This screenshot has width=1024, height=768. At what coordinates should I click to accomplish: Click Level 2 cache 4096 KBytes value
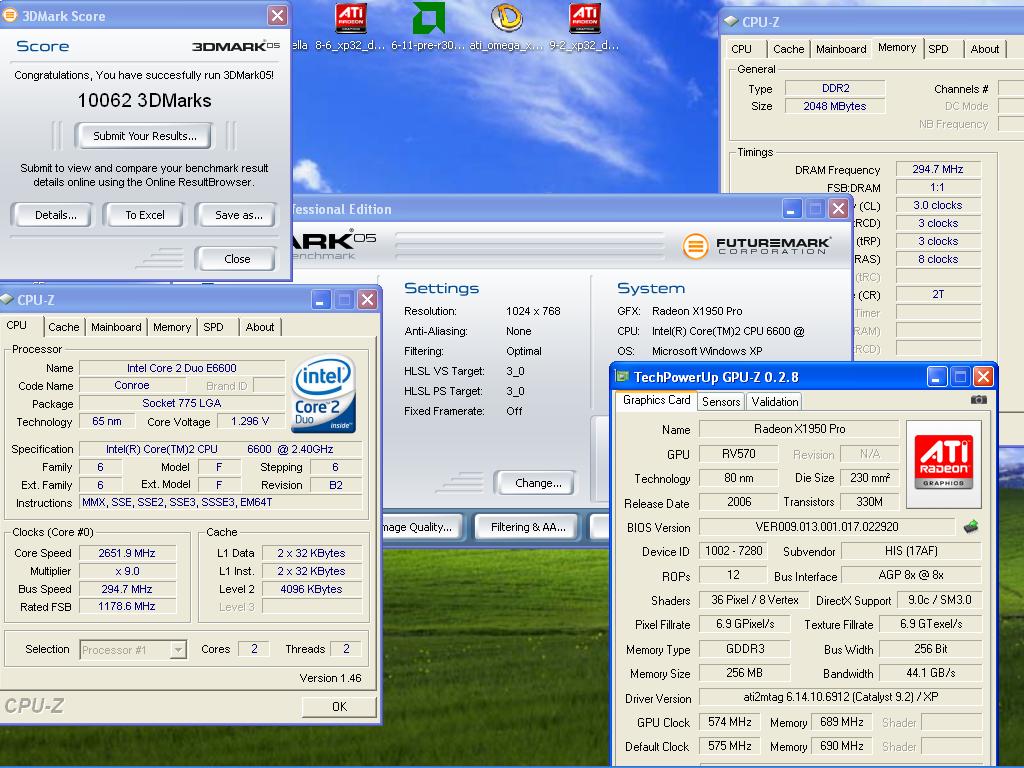[312, 589]
